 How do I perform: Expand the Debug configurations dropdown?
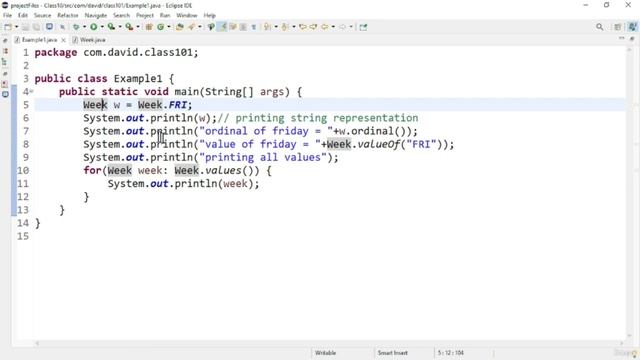coord(84,27)
